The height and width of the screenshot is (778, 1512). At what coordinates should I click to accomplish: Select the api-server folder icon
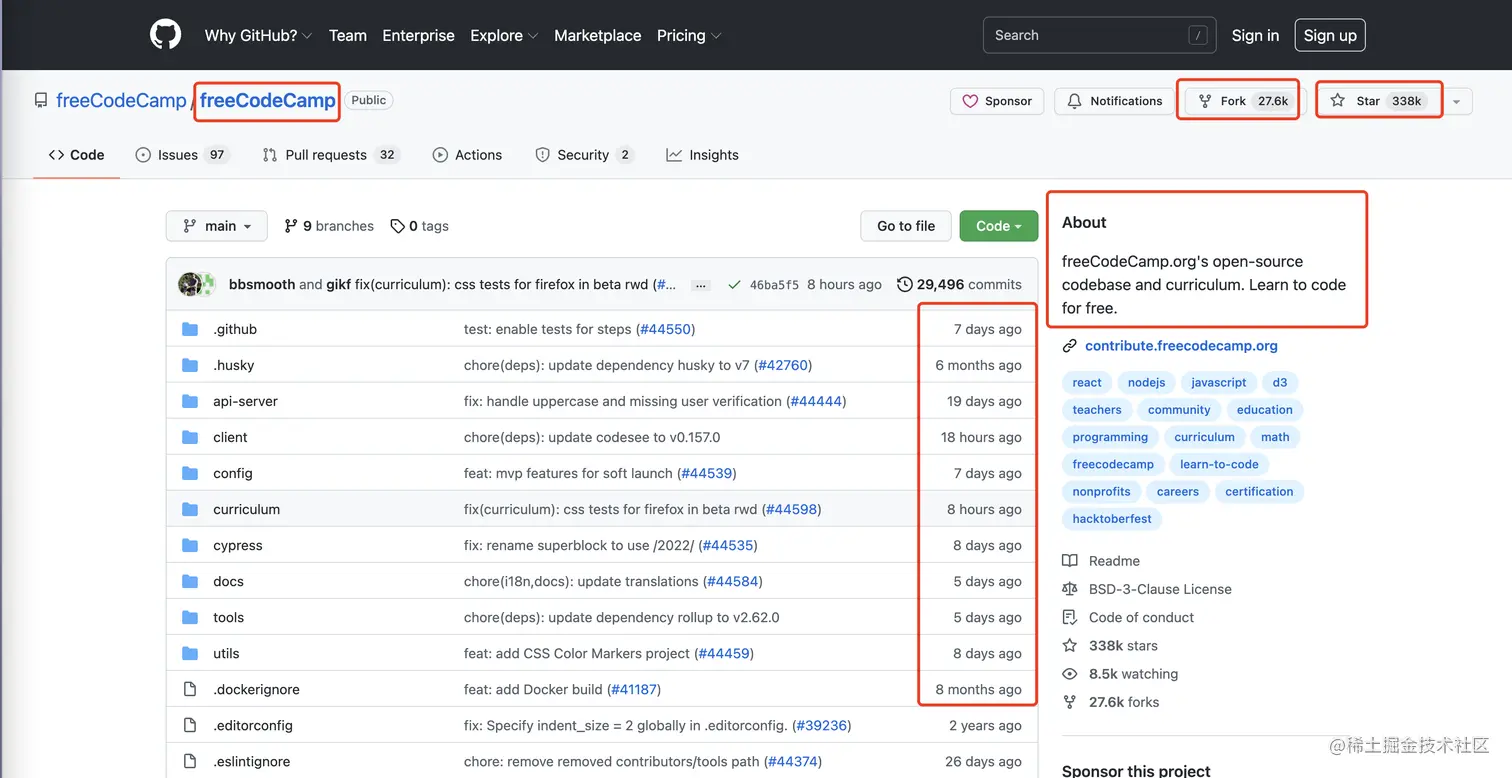[190, 401]
